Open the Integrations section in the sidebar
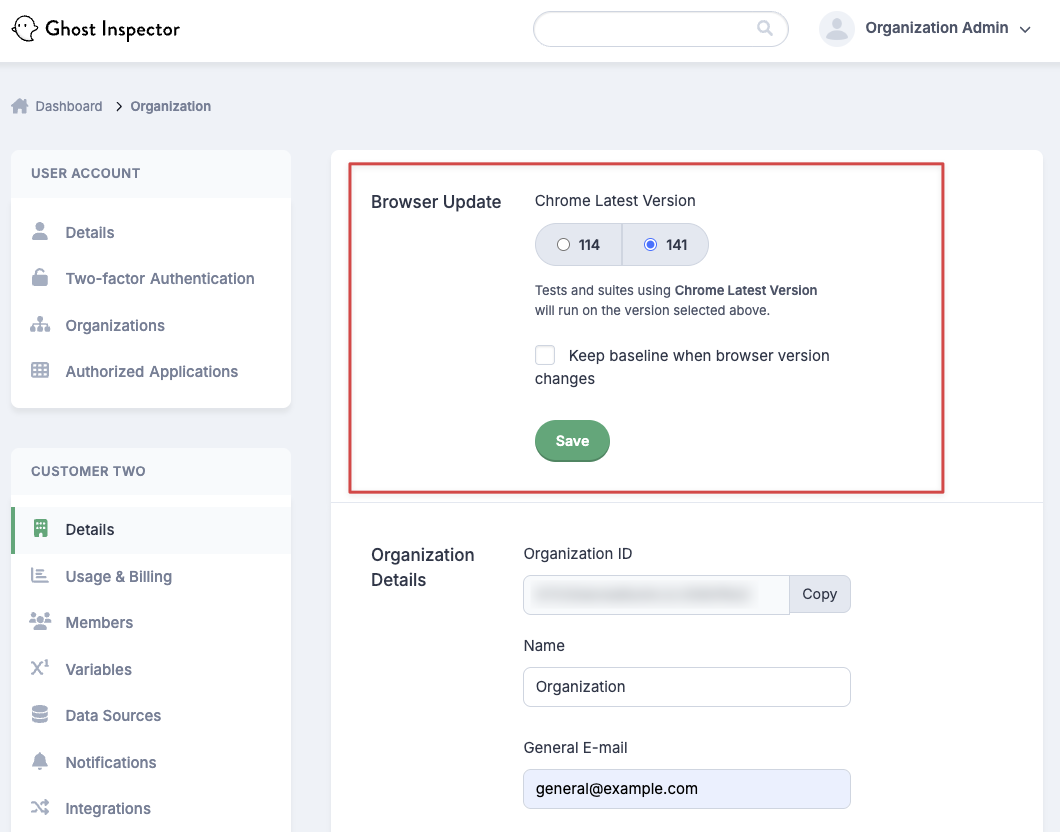Viewport: 1060px width, 832px height. [x=107, y=808]
